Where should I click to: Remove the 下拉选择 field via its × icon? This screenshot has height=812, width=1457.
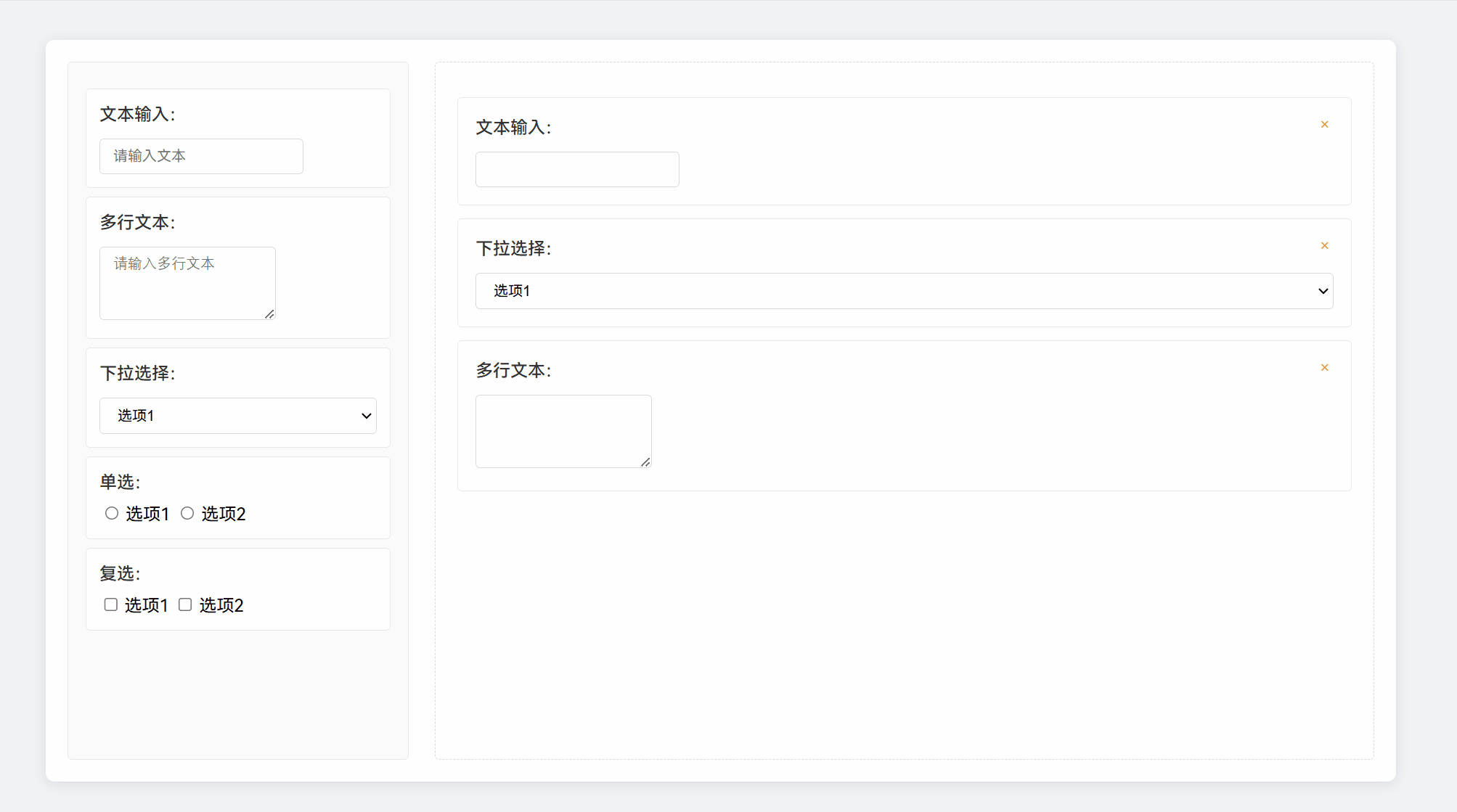tap(1324, 245)
